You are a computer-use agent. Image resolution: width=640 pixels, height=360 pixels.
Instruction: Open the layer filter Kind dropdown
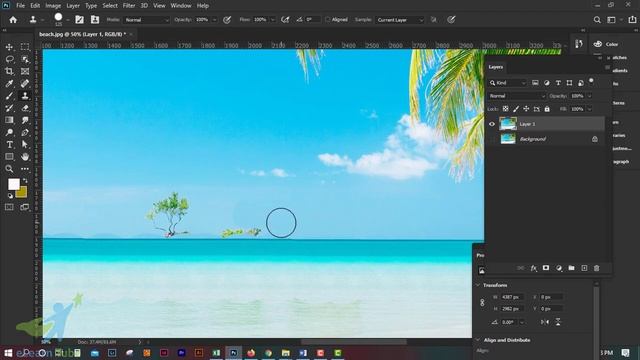click(508, 83)
